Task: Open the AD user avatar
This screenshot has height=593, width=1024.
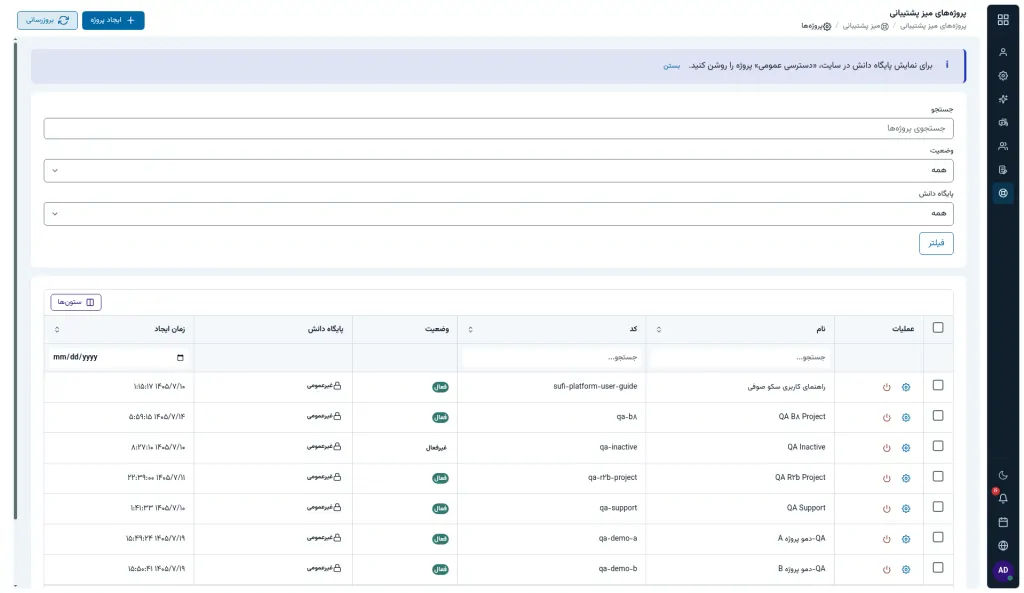Action: pyautogui.click(x=1002, y=570)
